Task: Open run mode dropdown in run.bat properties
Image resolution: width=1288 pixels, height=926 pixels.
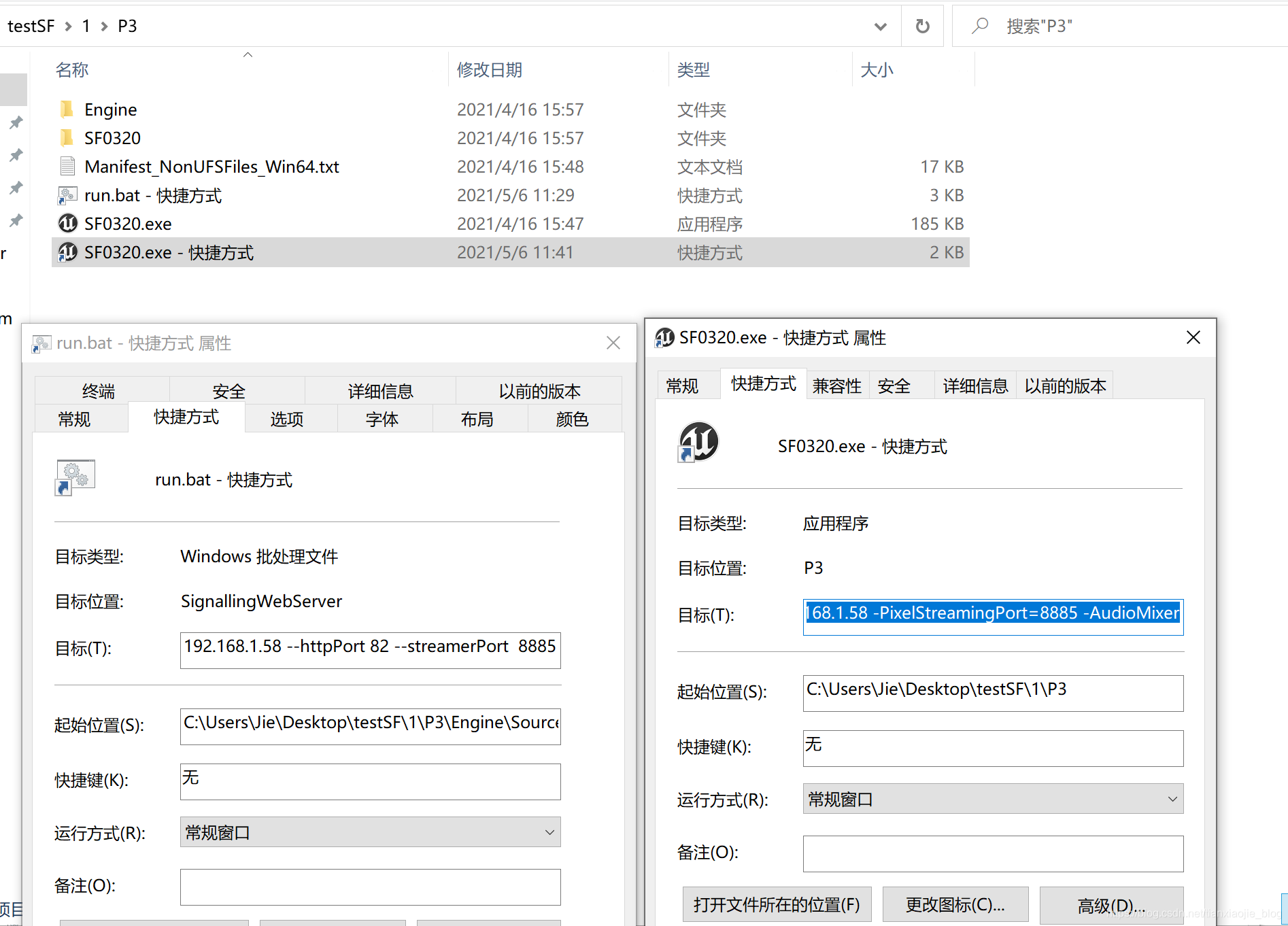Action: click(549, 832)
